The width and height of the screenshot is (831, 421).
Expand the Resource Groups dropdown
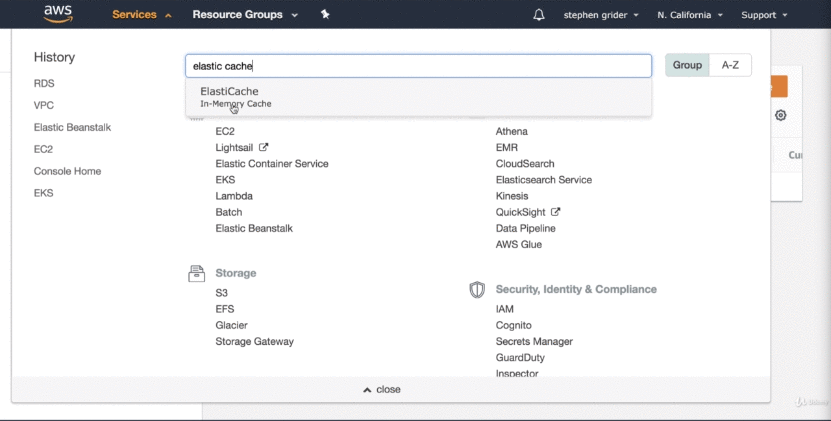tap(245, 15)
